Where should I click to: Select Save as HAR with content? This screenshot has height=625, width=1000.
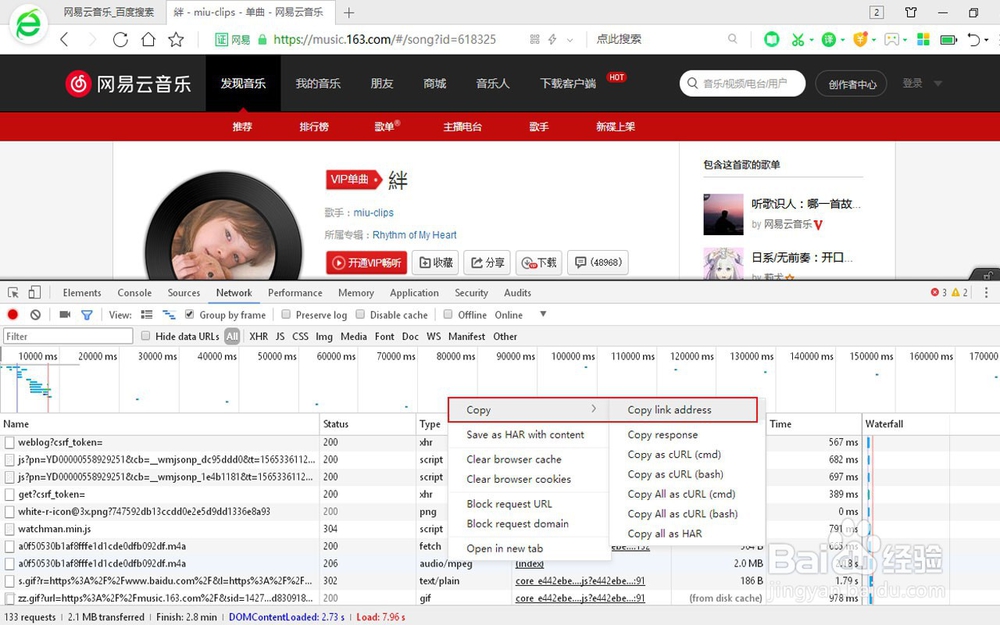(x=525, y=434)
